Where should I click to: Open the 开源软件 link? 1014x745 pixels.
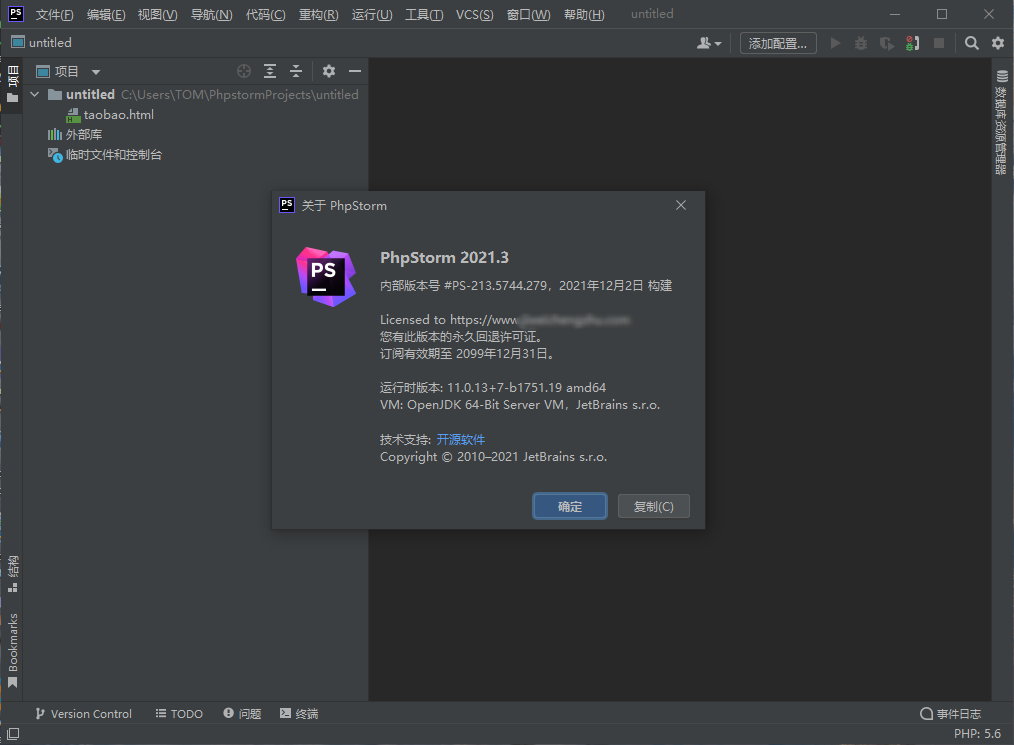point(460,439)
